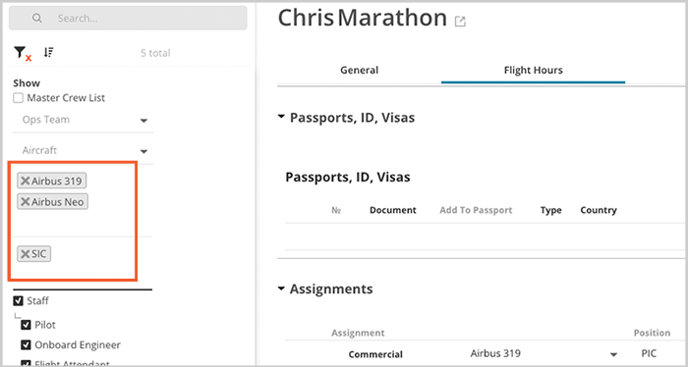The width and height of the screenshot is (688, 367).
Task: Switch to the General tab
Action: click(359, 70)
